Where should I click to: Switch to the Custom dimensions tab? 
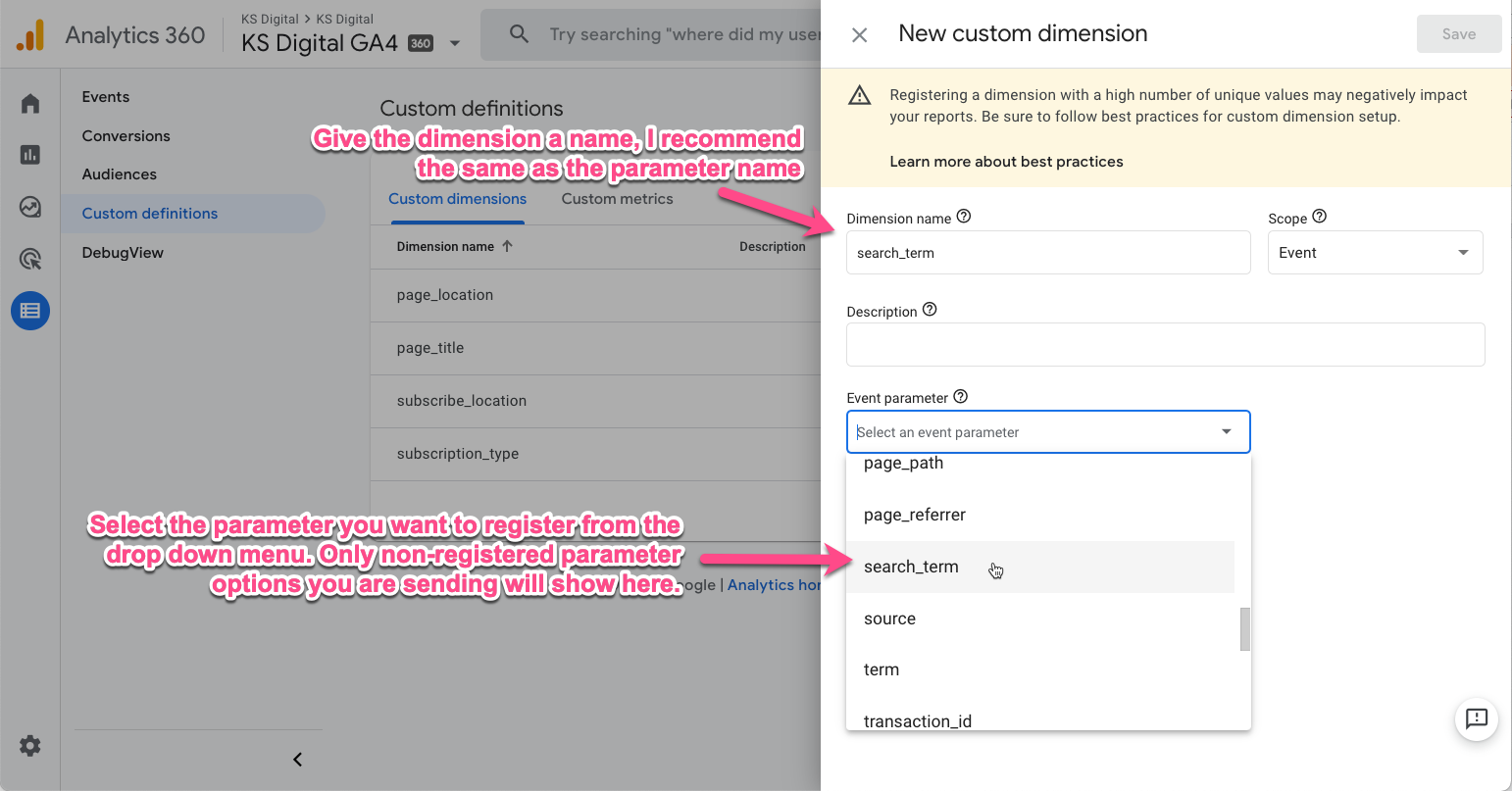pyautogui.click(x=458, y=199)
